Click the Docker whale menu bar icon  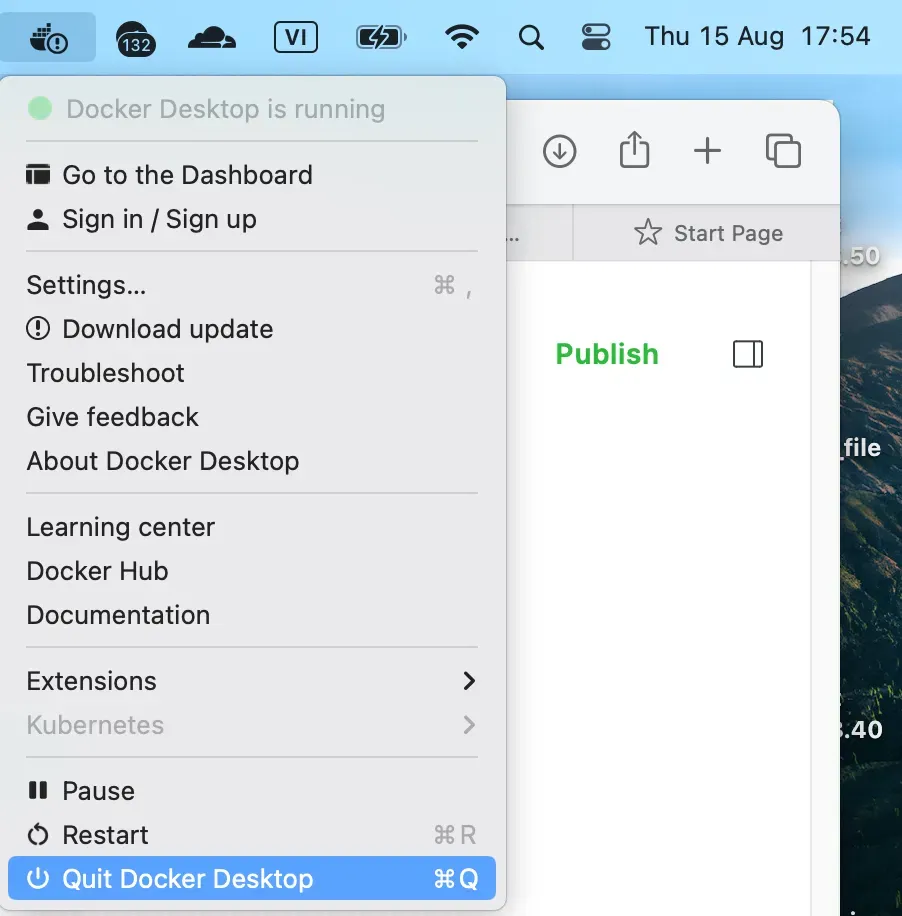[48, 36]
